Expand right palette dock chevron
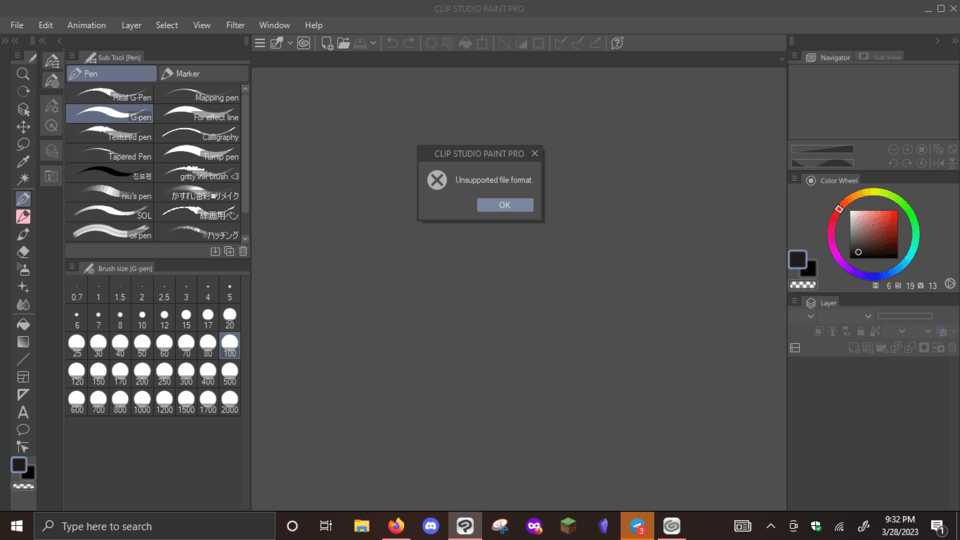Image resolution: width=960 pixels, height=540 pixels. 937,41
